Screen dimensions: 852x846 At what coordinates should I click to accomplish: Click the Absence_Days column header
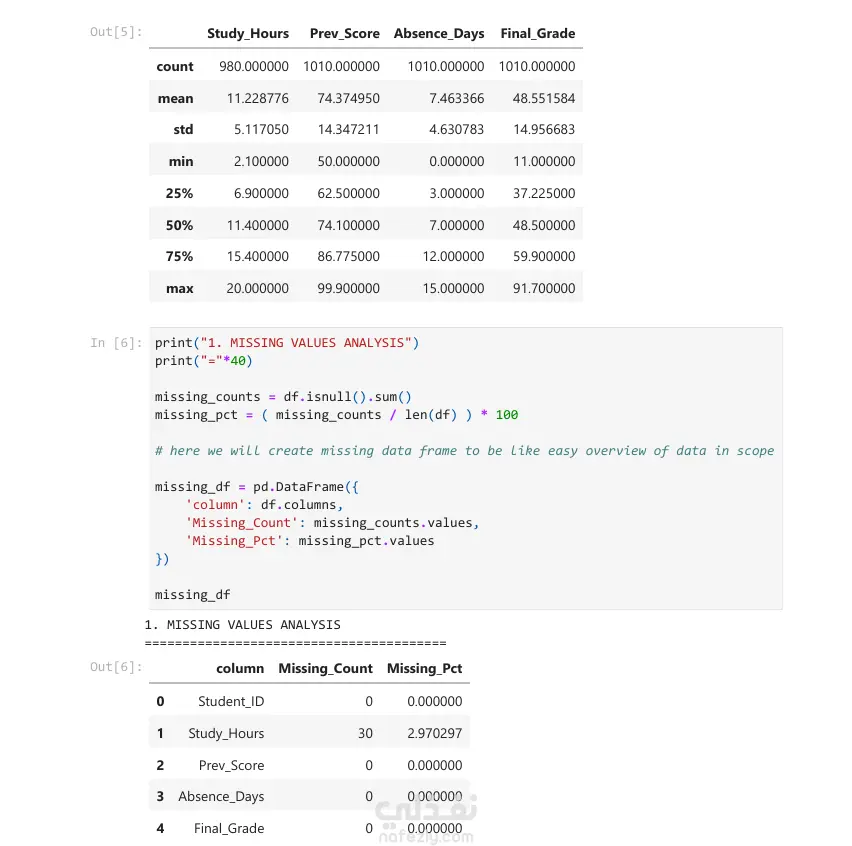pyautogui.click(x=439, y=34)
